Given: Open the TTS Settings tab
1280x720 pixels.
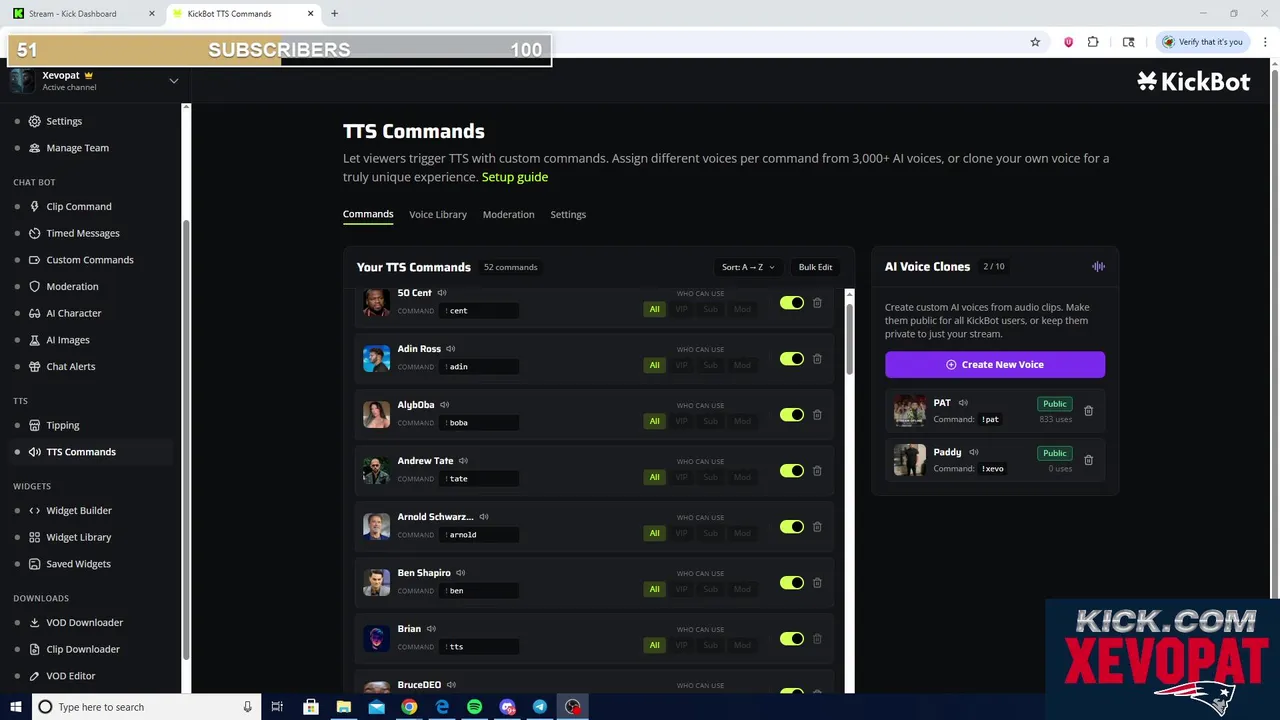Looking at the screenshot, I should [568, 214].
